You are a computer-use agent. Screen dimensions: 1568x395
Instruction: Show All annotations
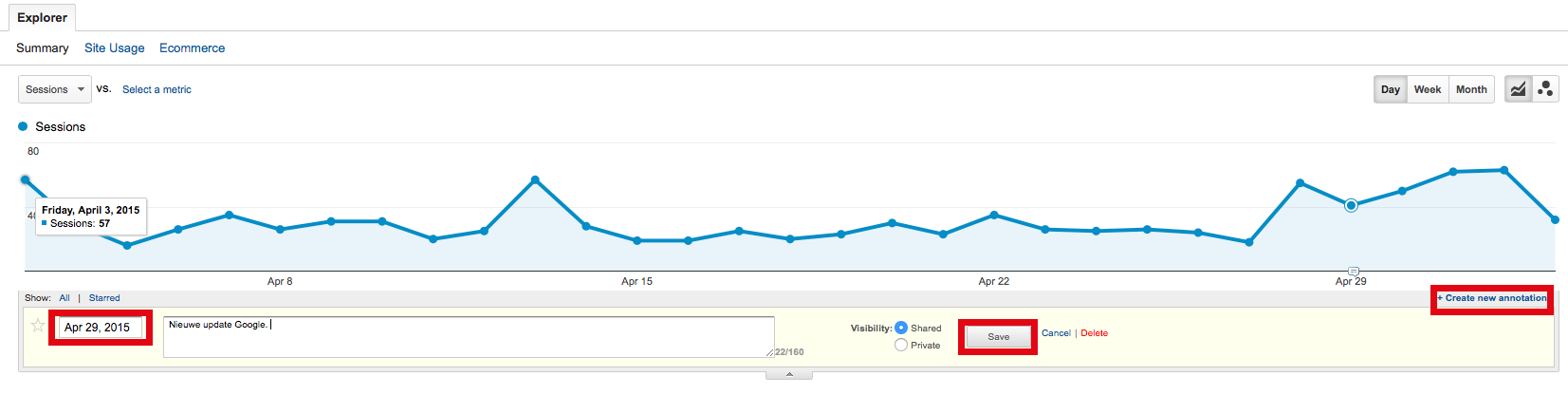point(65,298)
